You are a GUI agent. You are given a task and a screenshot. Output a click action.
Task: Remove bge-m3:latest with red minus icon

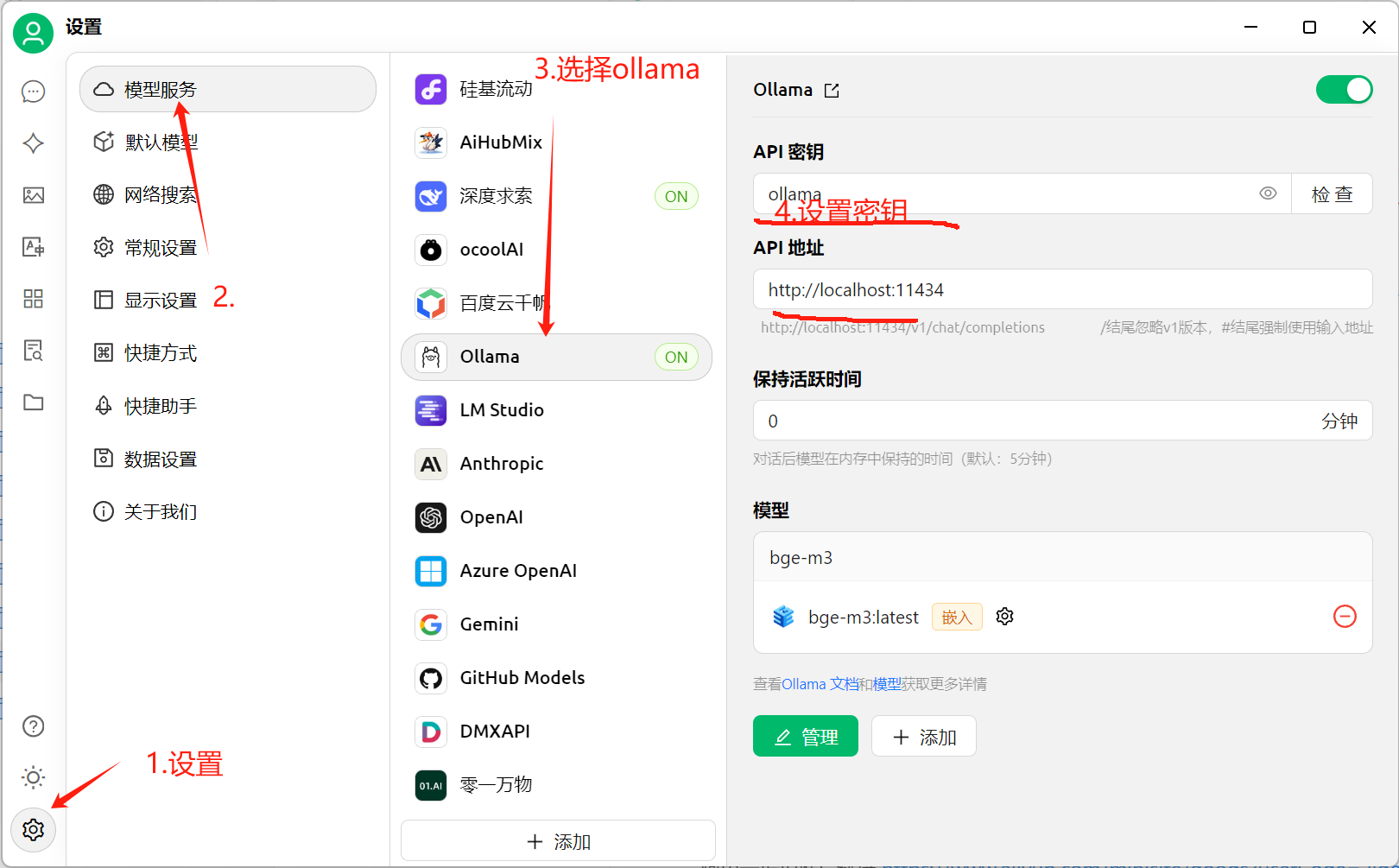1345,617
